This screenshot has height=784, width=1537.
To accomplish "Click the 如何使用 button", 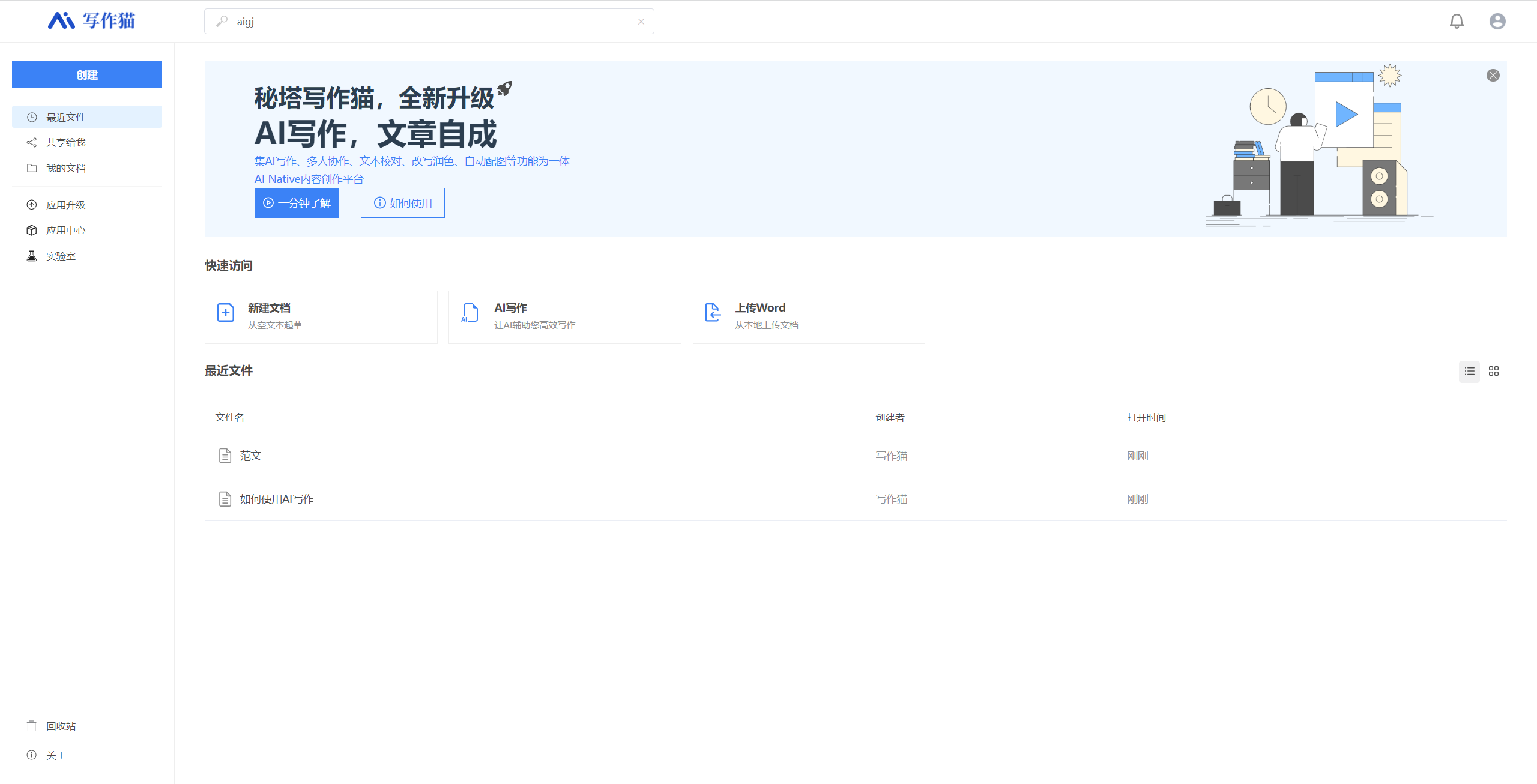I will tap(402, 203).
